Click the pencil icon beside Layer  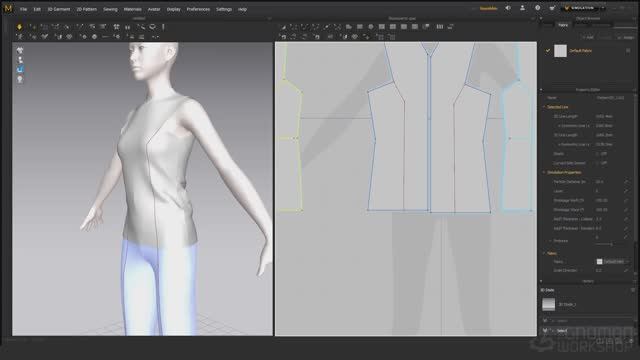coord(626,191)
